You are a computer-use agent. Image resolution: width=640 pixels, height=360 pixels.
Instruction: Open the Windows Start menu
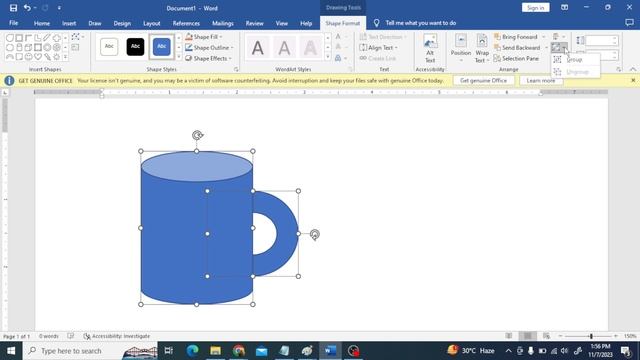click(x=11, y=351)
